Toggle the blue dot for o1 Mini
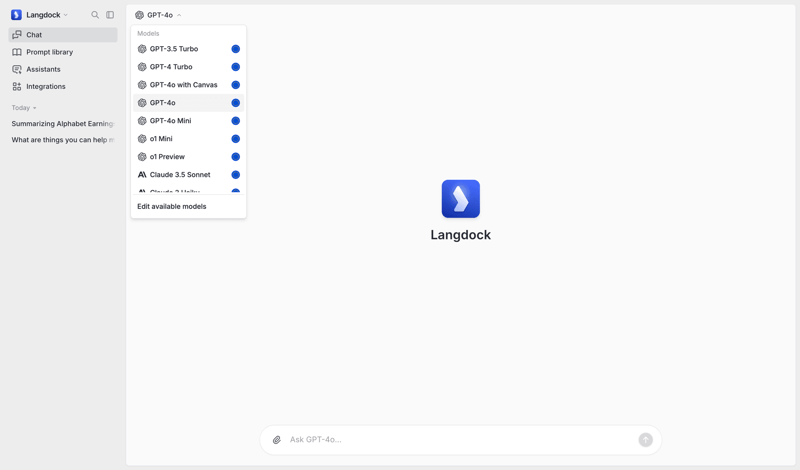Screen dimensions: 800x470 pos(236,139)
